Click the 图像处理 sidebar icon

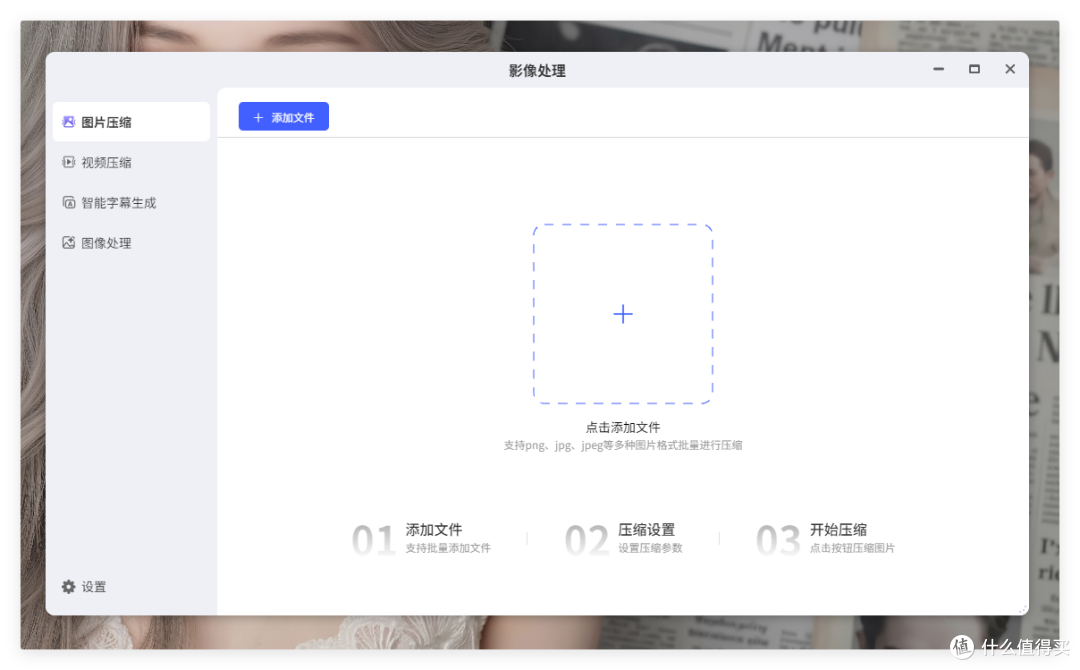coord(68,242)
